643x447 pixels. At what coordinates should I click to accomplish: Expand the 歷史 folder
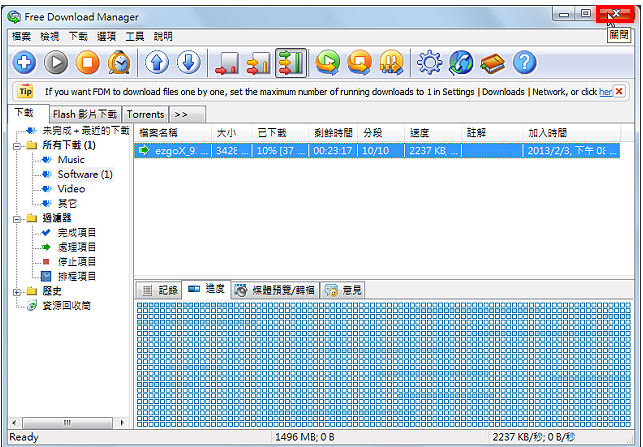pos(17,292)
